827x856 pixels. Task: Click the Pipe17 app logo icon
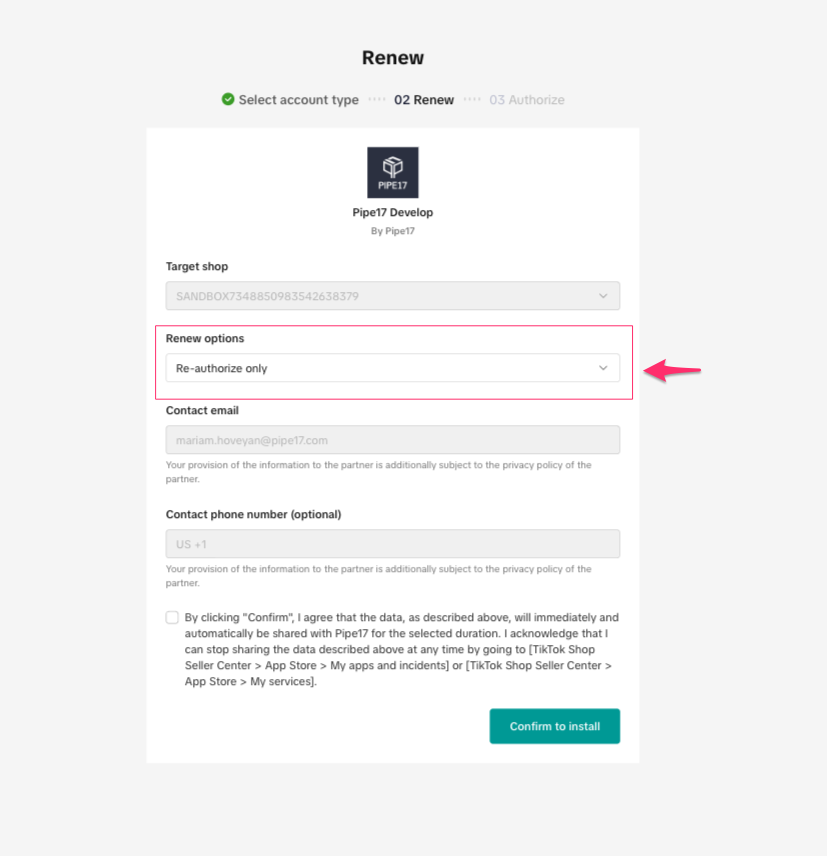392,173
